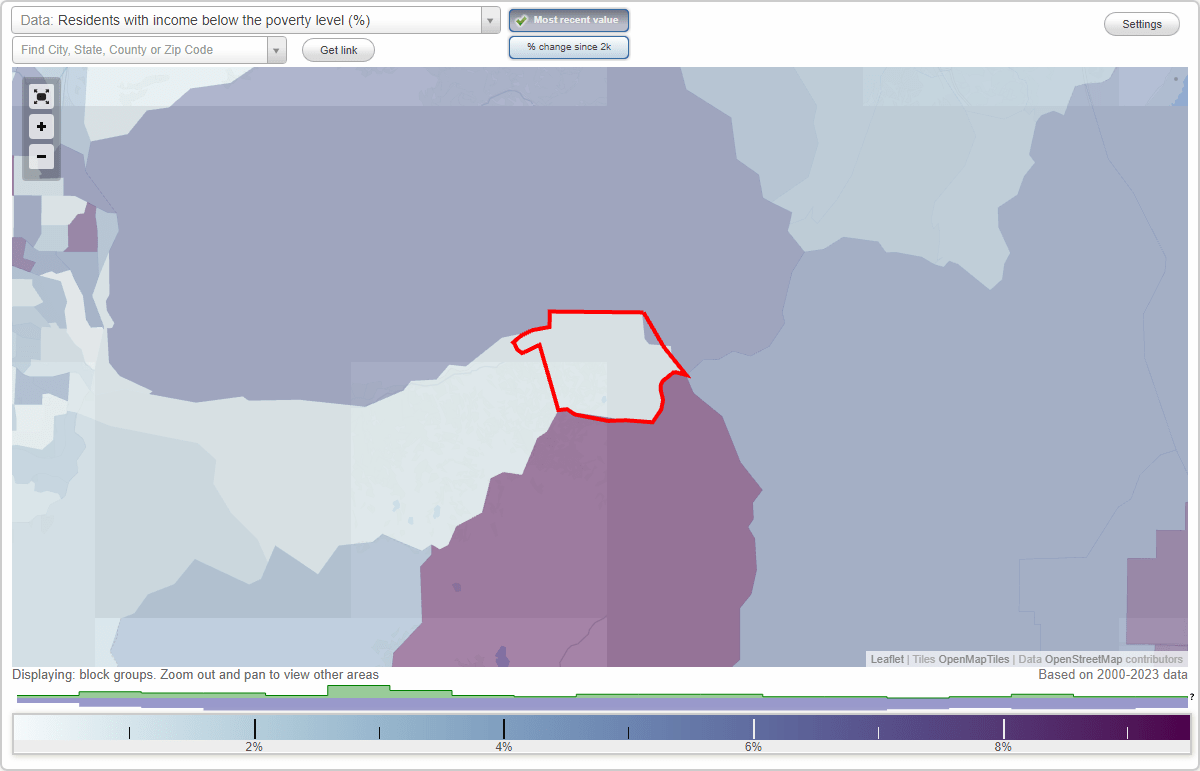Screen dimensions: 1200x771
Task: Open the Settings panel
Action: (1141, 23)
